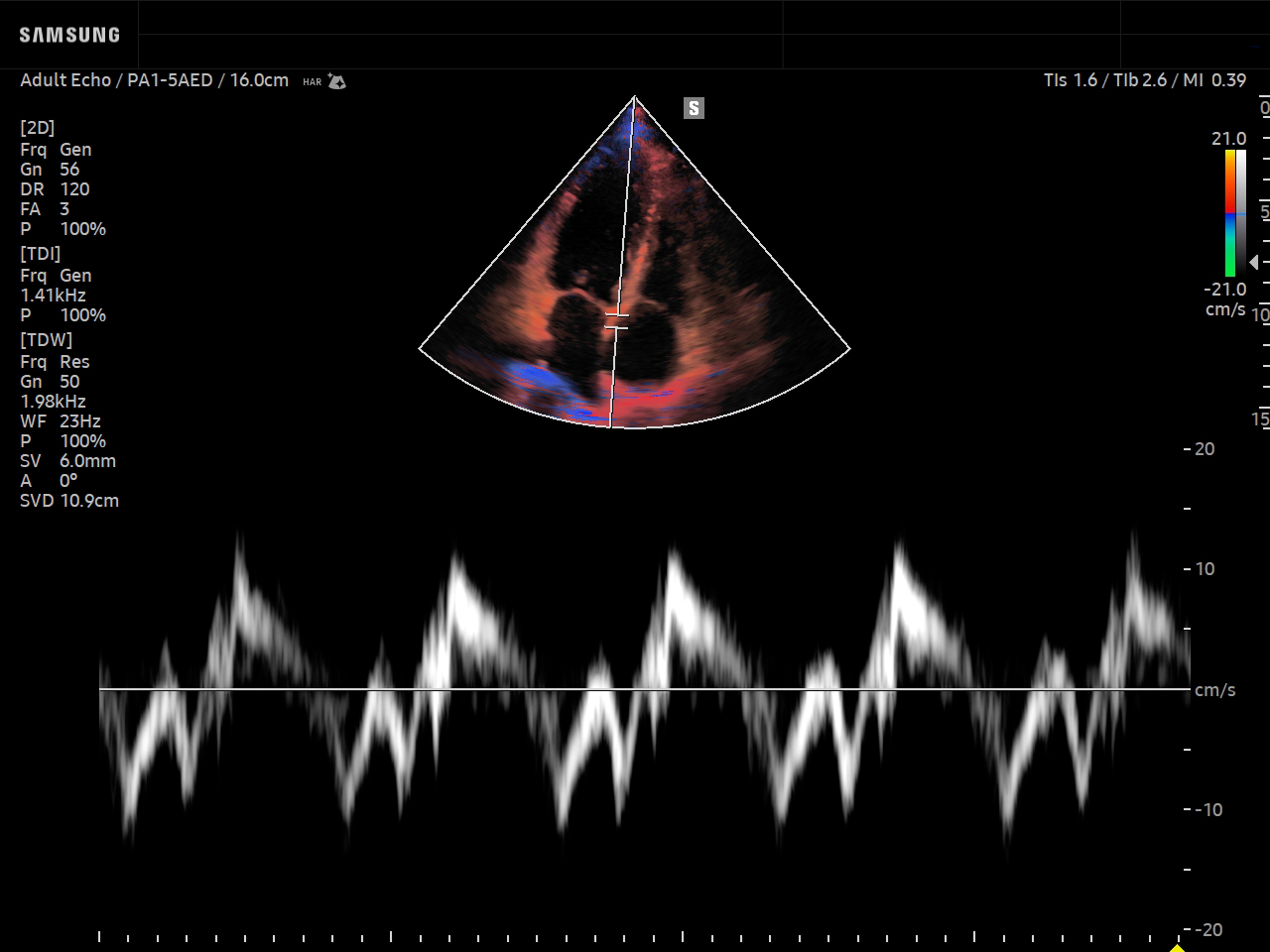Image resolution: width=1270 pixels, height=952 pixels.
Task: Click the 20 mark on the velocity scale
Action: tap(1205, 449)
